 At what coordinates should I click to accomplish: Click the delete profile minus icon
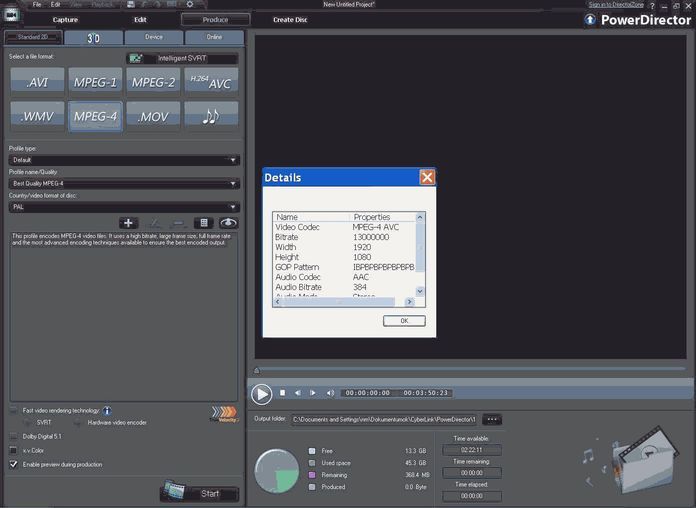pyautogui.click(x=178, y=223)
